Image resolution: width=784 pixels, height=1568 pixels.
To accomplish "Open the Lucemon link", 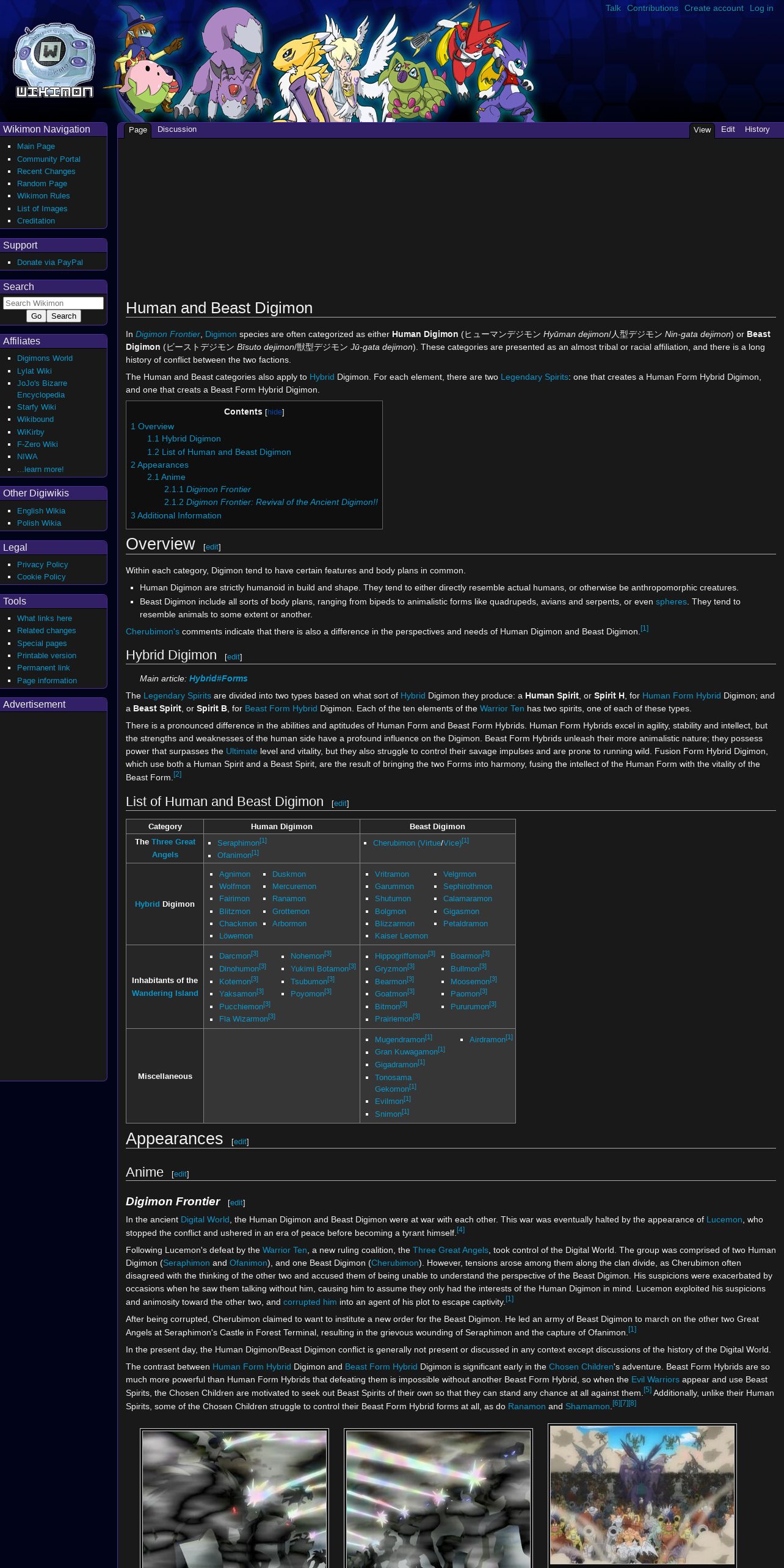I will click(x=724, y=1220).
